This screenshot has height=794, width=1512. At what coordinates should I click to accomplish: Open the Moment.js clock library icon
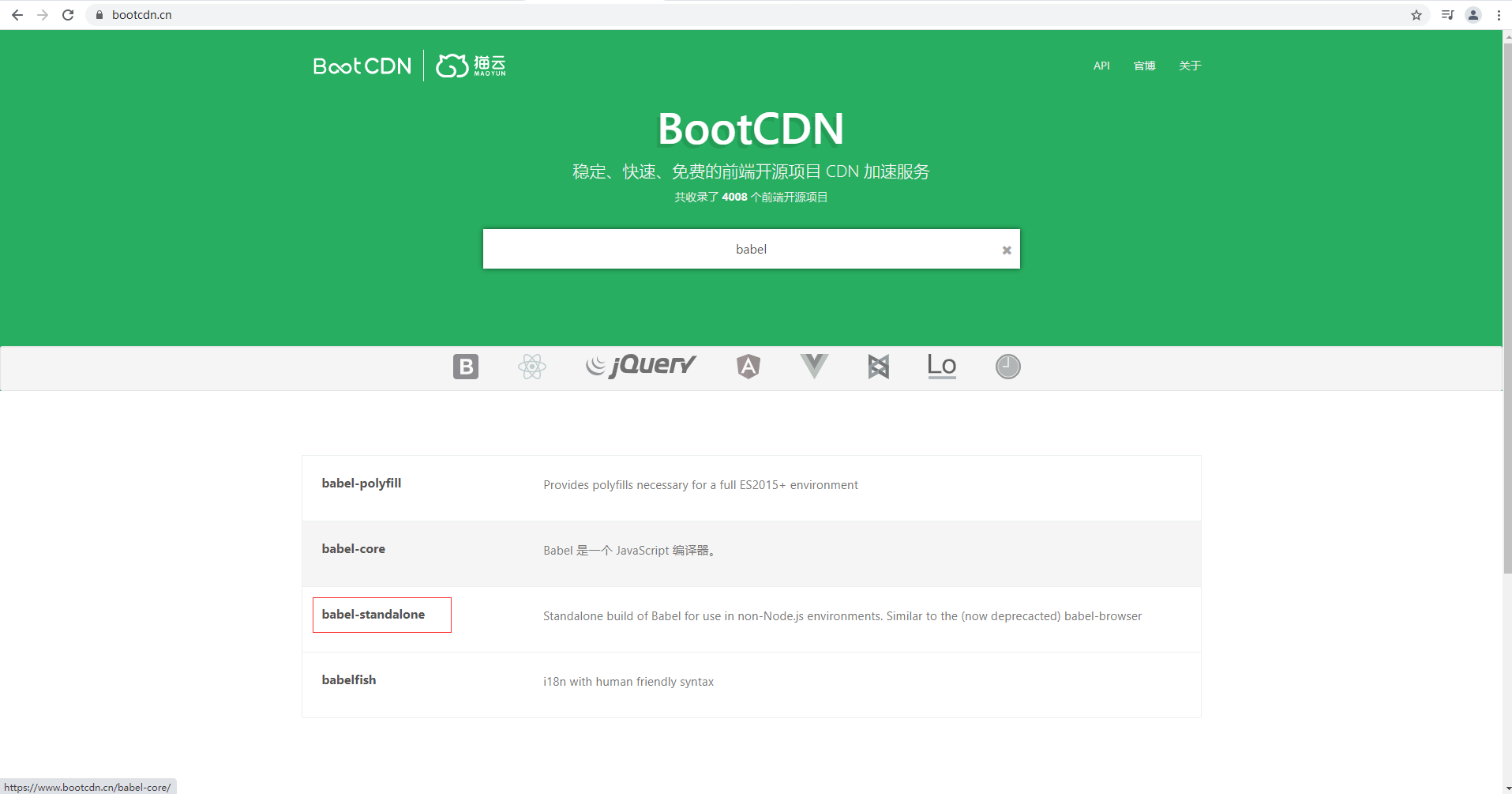(x=1008, y=367)
